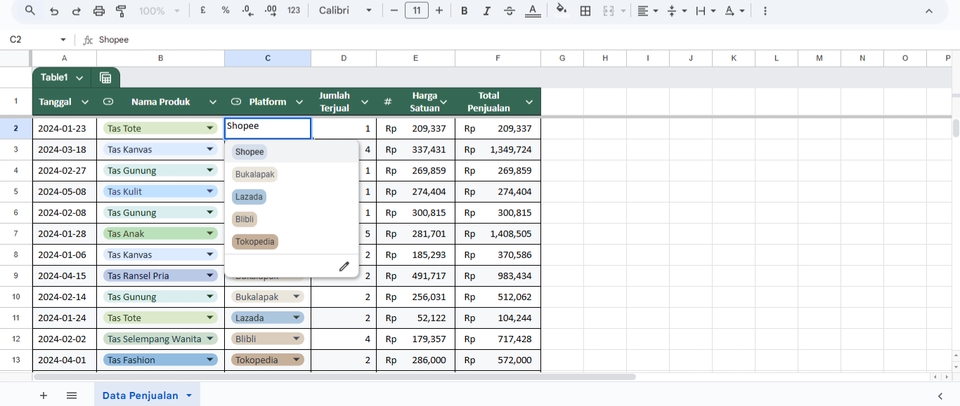
Task: Open the Calibri font dropdown
Action: tap(345, 11)
